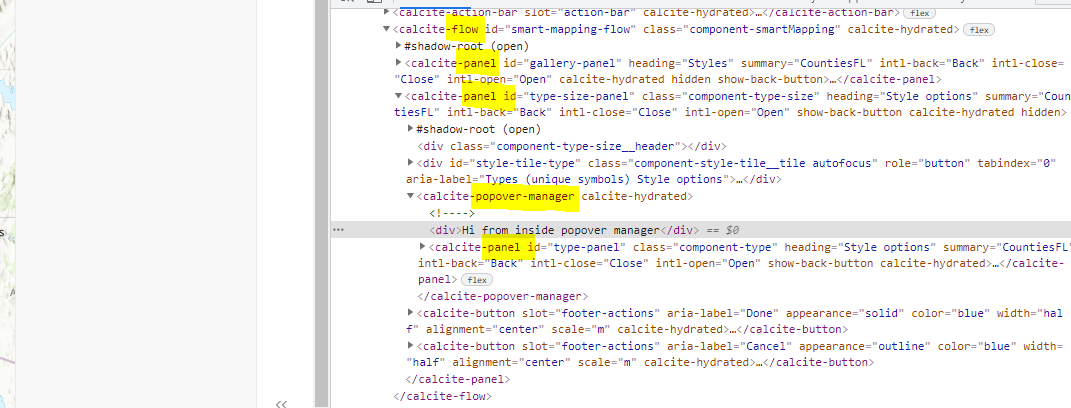Open the three-dot actions for selected row
This screenshot has height=408, width=1071.
click(338, 230)
